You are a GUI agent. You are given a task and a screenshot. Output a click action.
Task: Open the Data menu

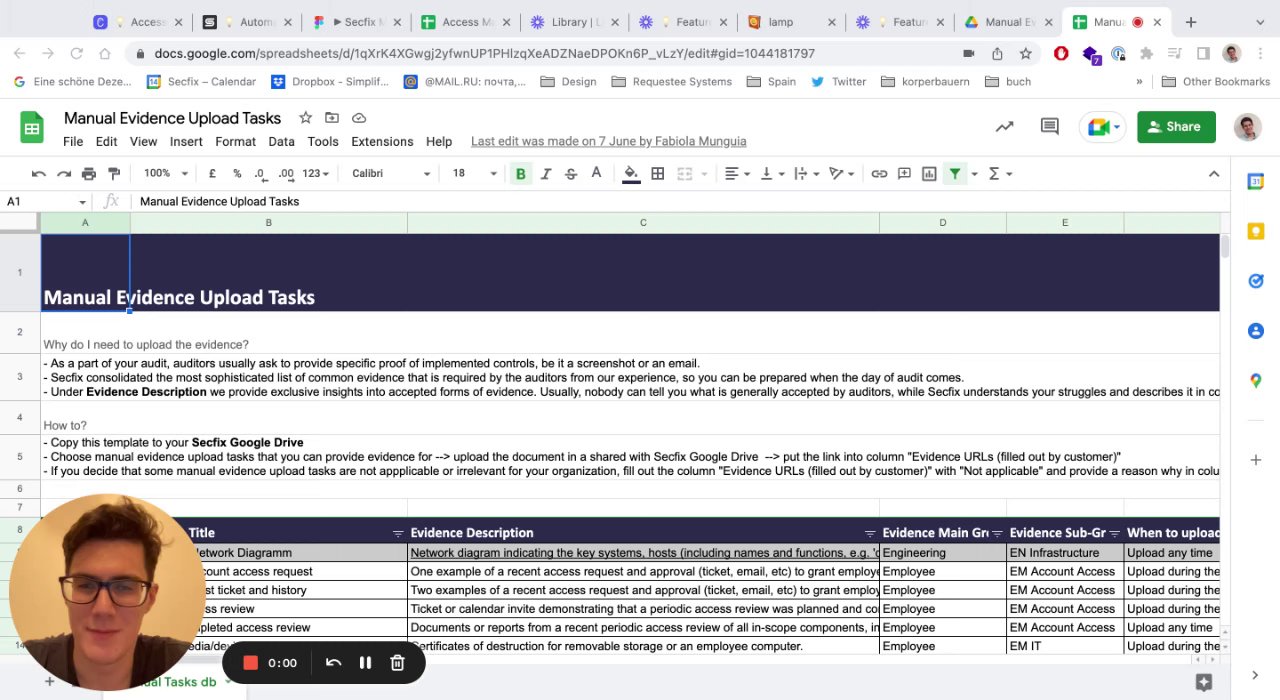click(x=281, y=142)
